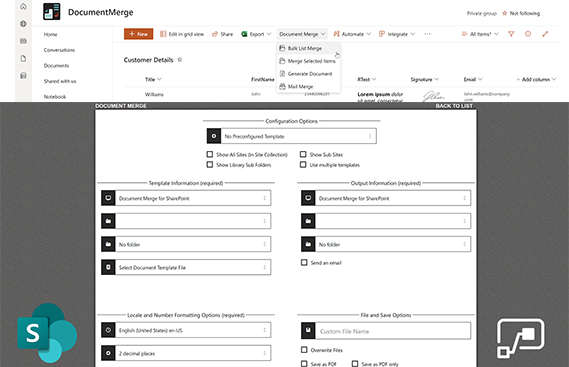Click the Share toolbar button

222,34
